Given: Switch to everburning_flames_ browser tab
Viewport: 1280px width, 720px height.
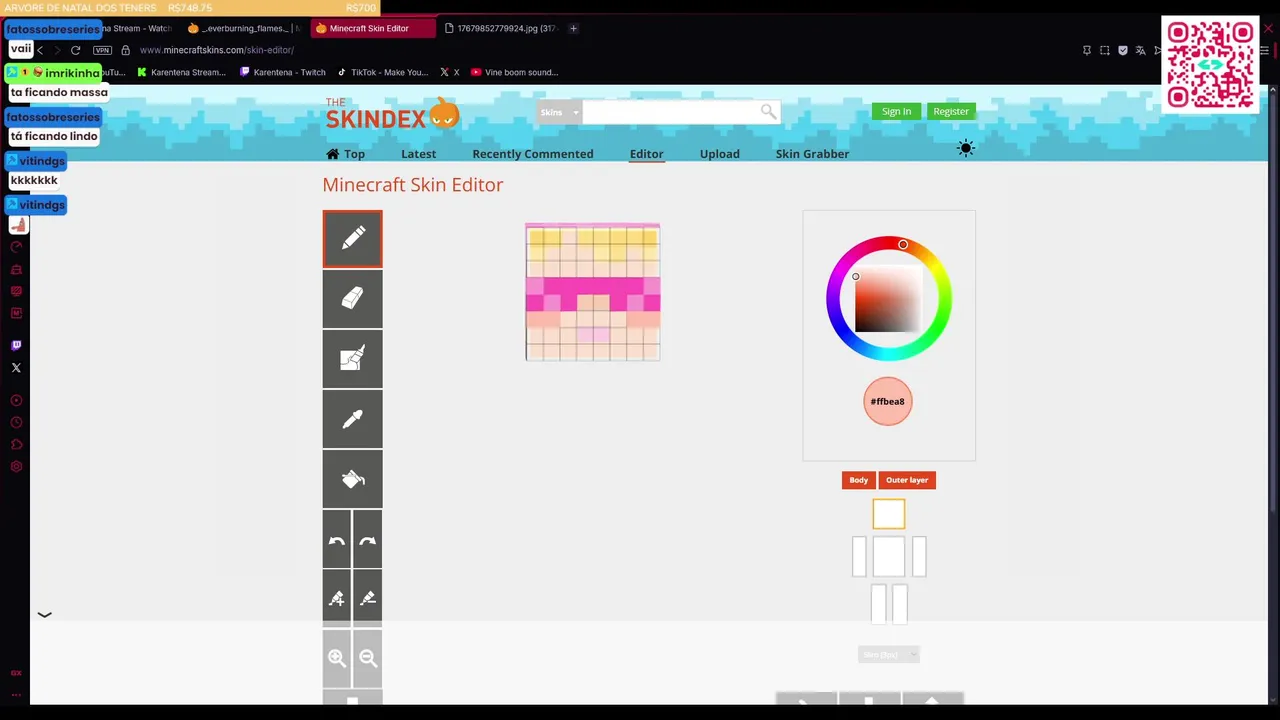Looking at the screenshot, I should click(x=244, y=28).
